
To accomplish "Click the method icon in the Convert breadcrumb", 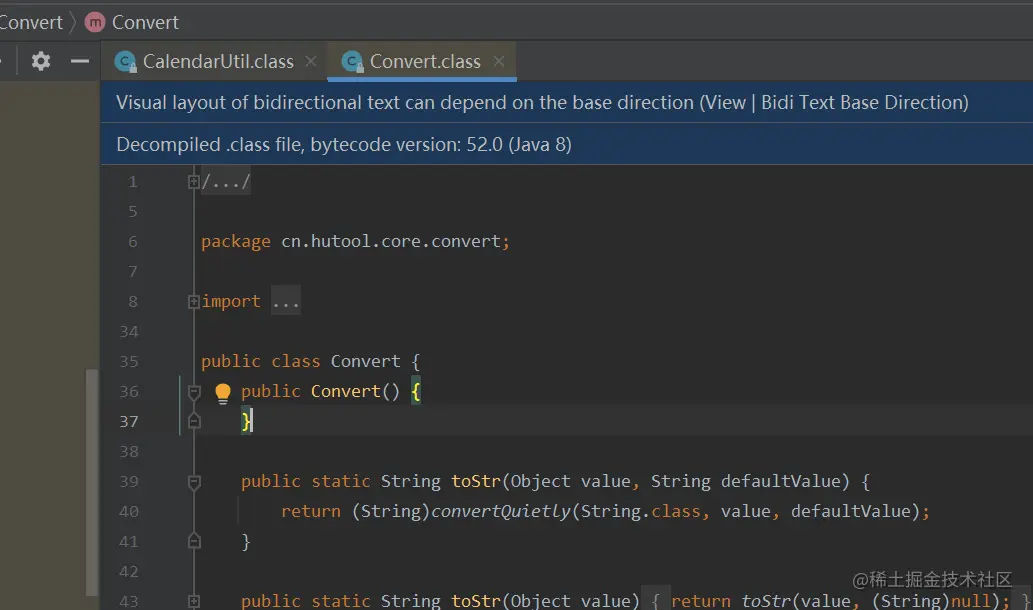I will pos(95,22).
